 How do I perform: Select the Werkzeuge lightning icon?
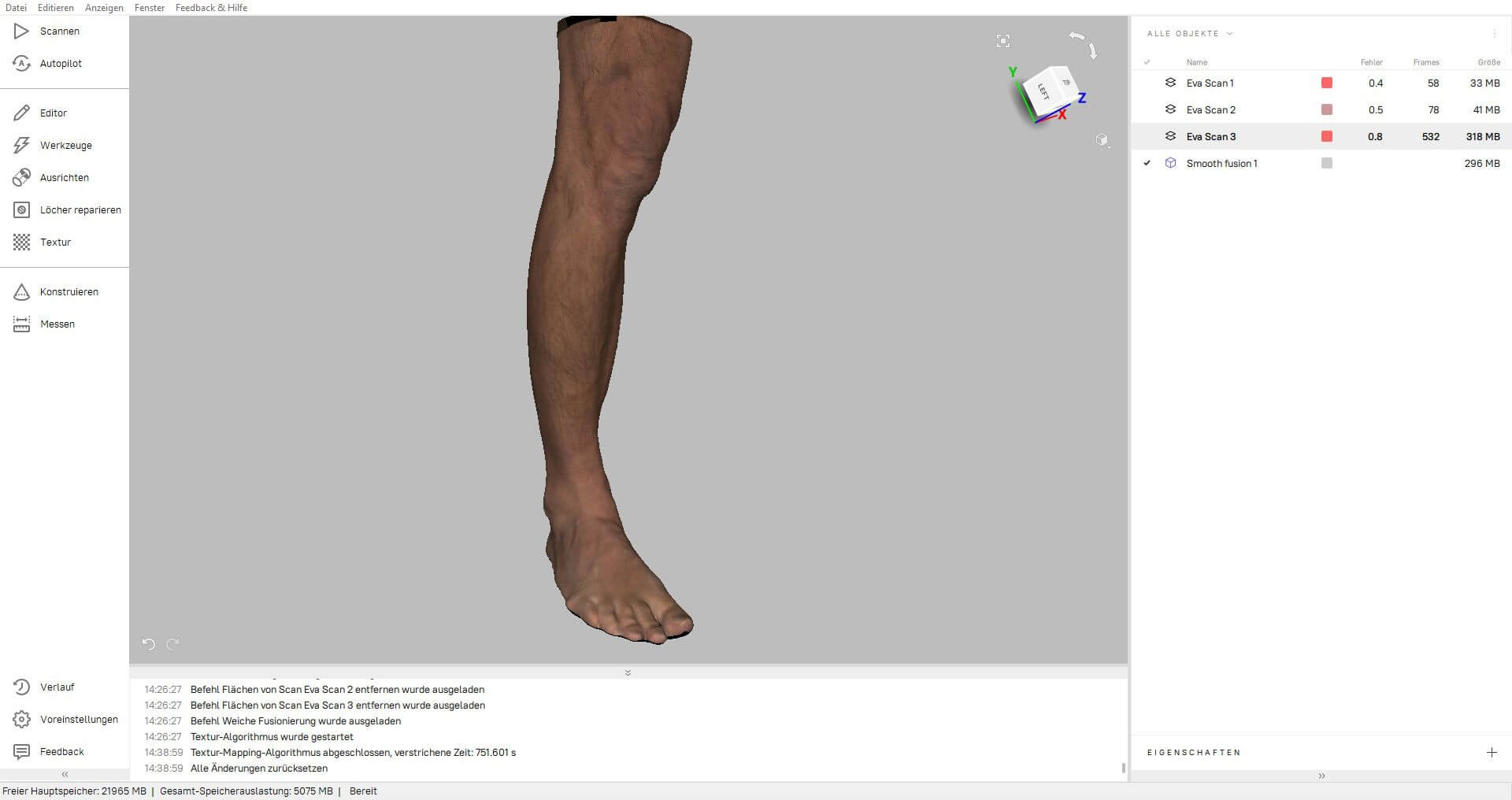(x=22, y=146)
